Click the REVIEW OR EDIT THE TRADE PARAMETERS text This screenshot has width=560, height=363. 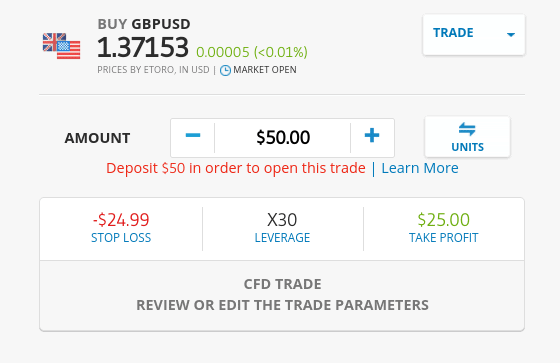point(282,305)
